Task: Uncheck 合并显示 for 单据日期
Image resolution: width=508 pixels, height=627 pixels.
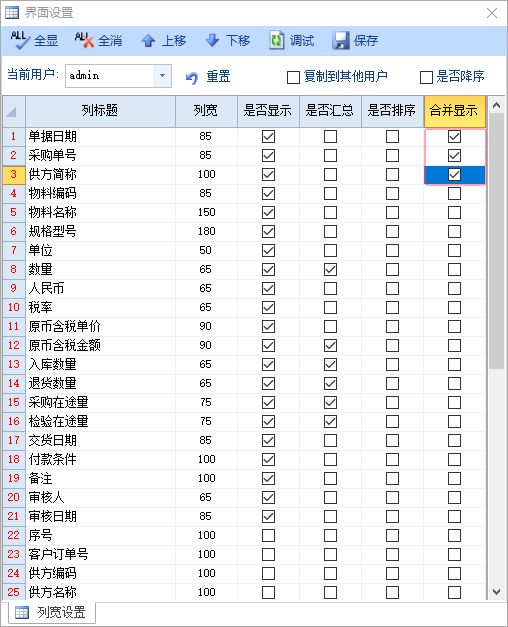Action: click(x=454, y=136)
